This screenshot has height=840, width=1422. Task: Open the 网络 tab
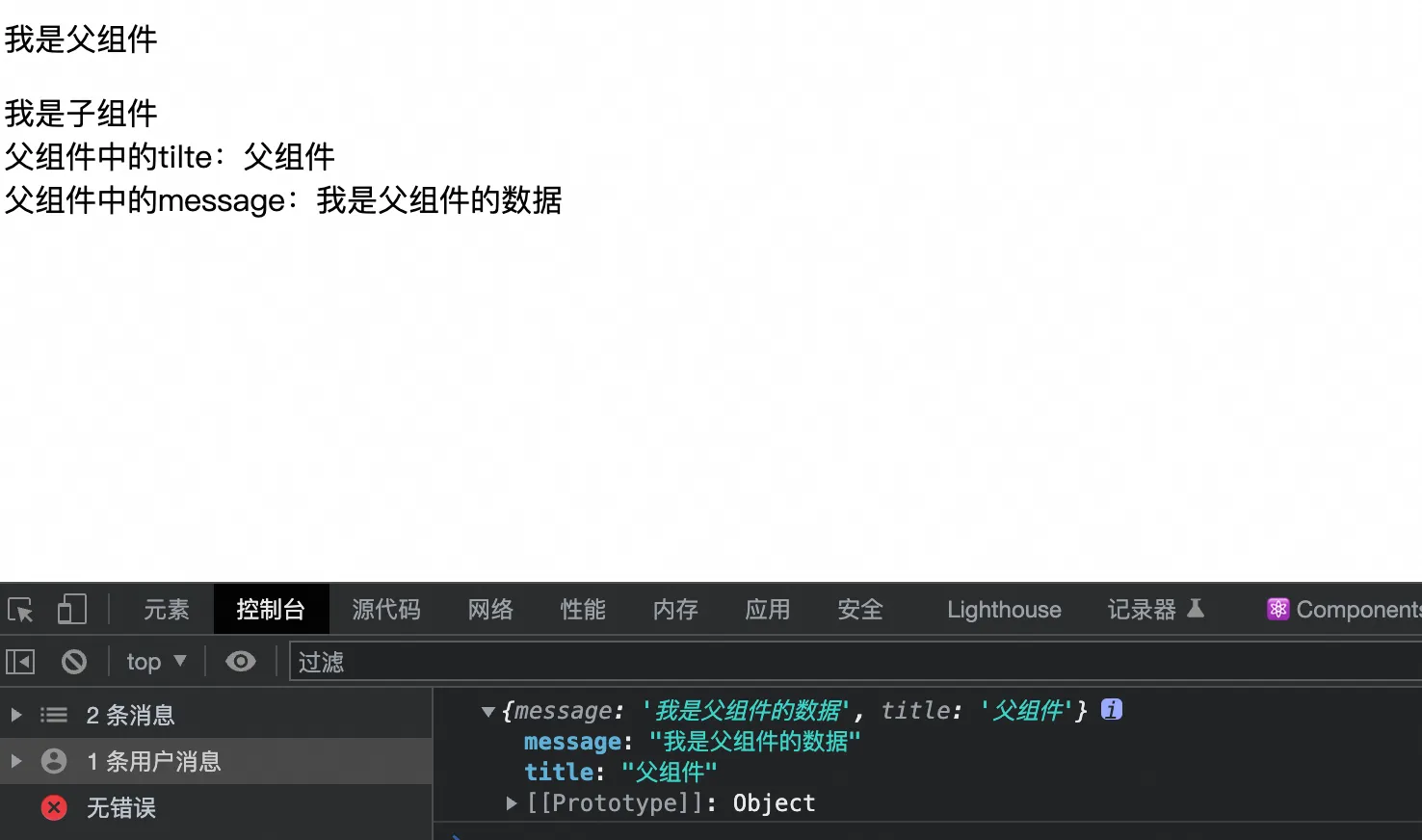tap(490, 610)
